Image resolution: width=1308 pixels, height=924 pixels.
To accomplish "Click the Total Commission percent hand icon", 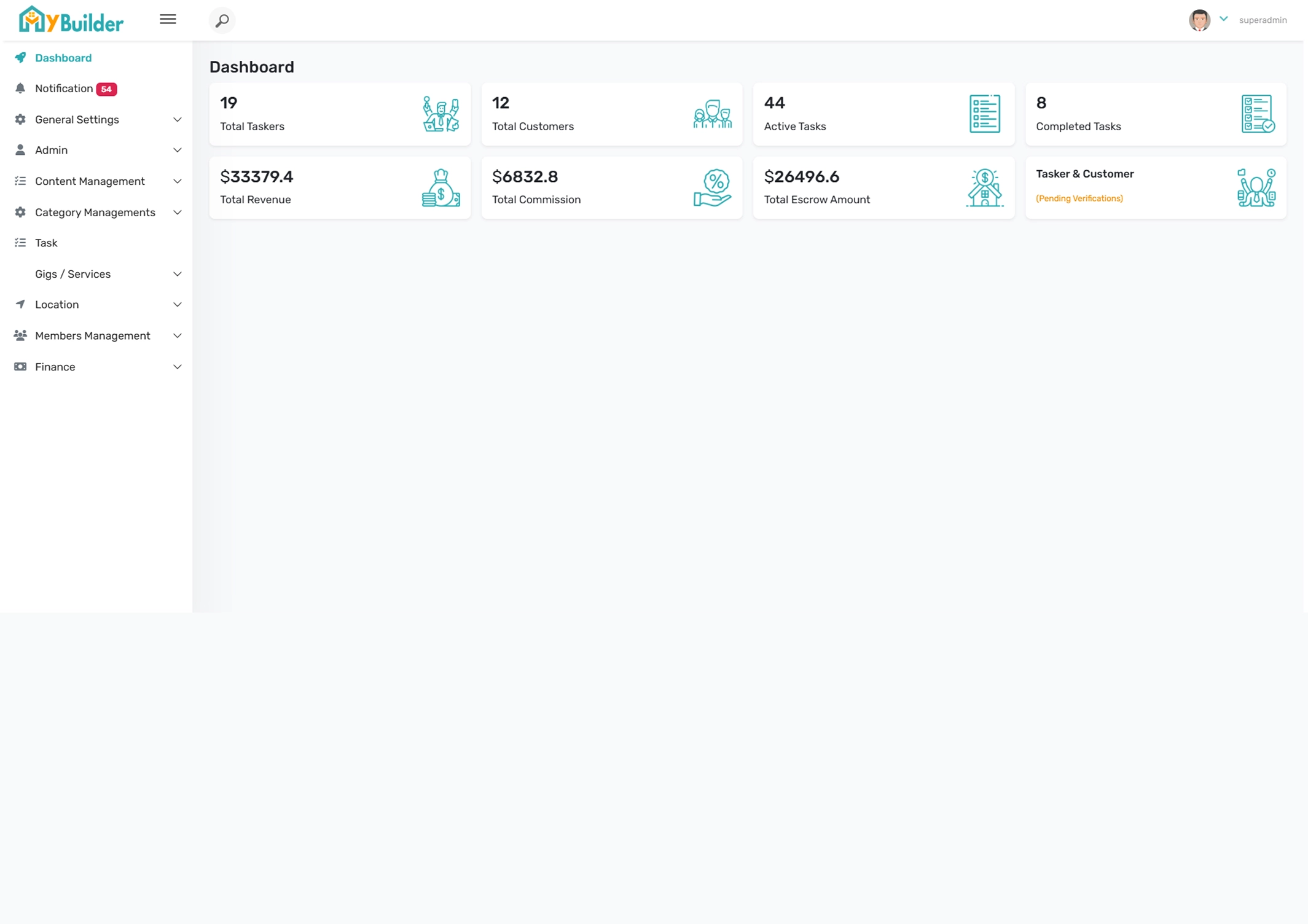I will coord(712,188).
